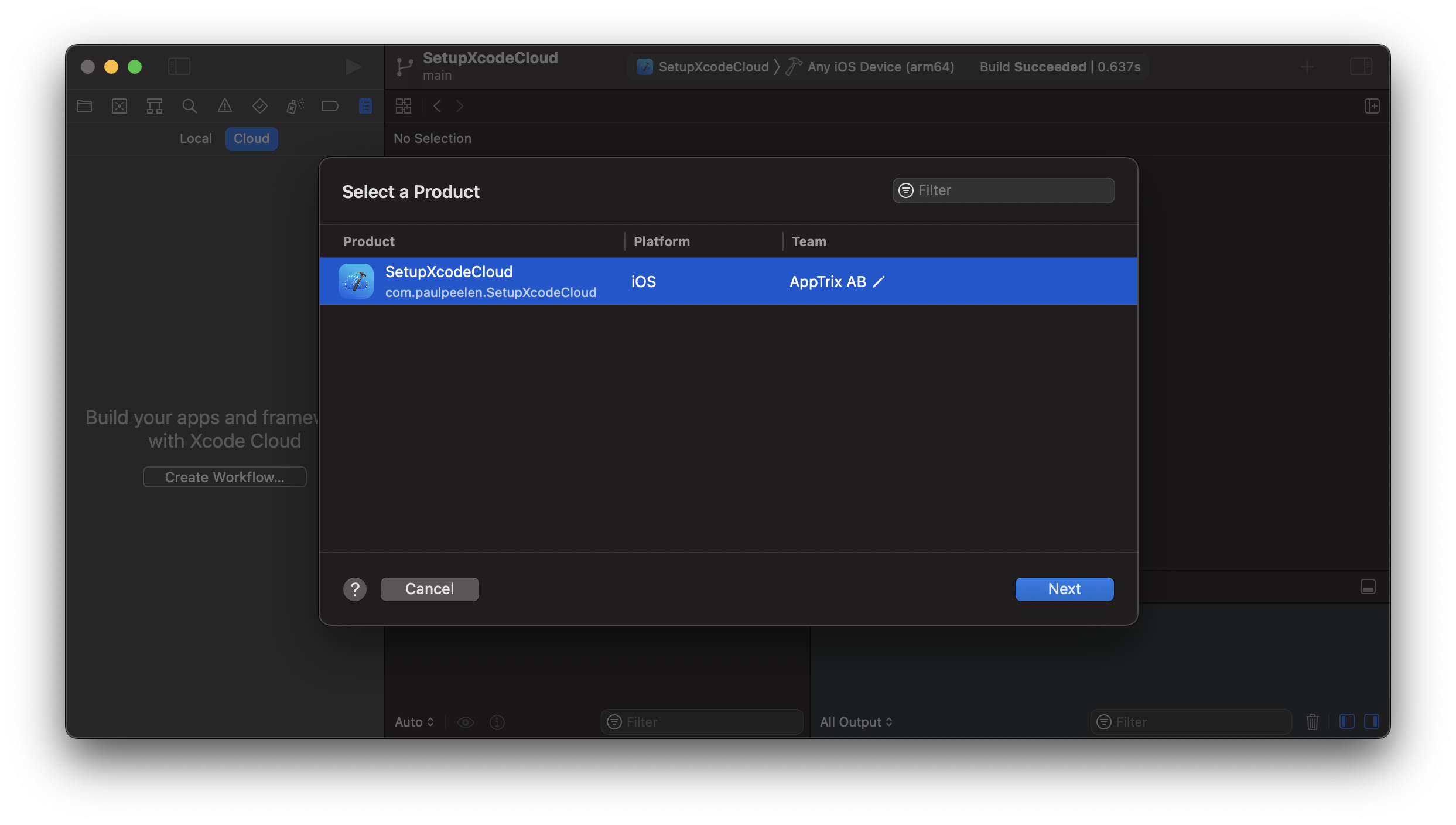Toggle the left navigator sidebar
Screen dimensions: 1456x825
[179, 66]
